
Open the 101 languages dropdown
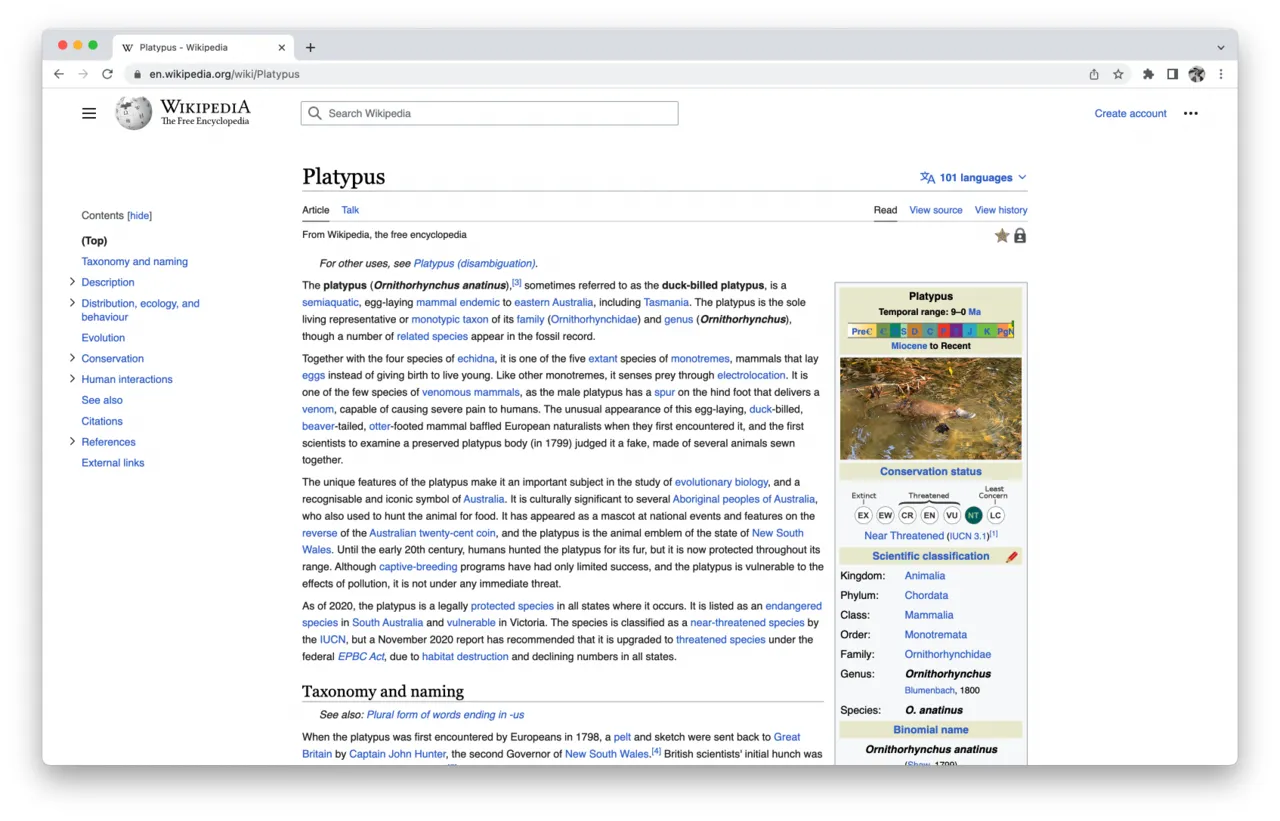coord(973,178)
